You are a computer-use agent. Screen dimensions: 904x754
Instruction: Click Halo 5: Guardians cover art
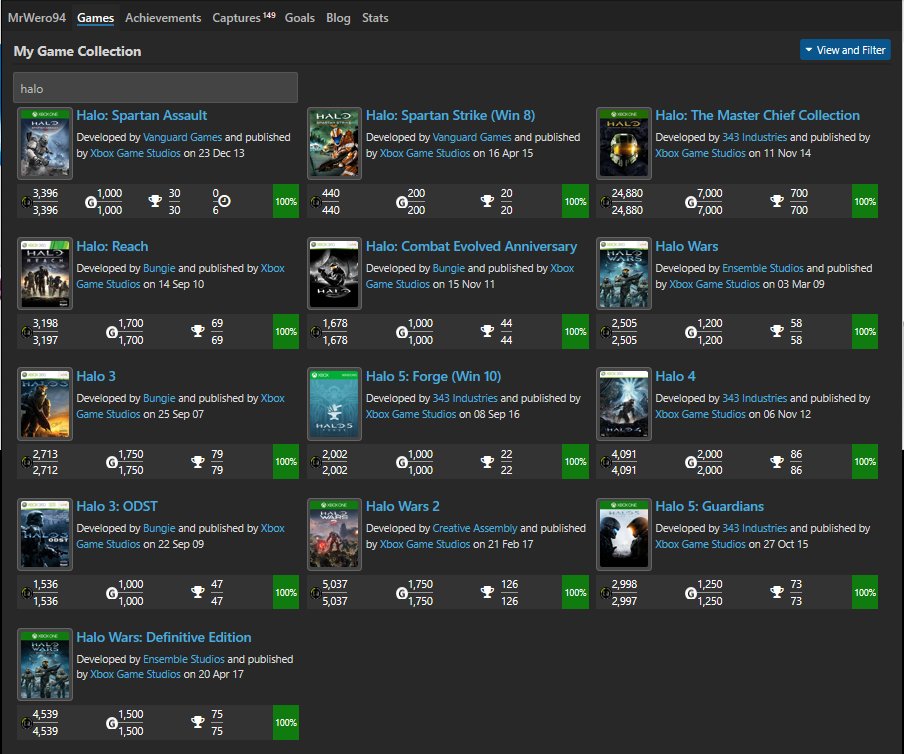[624, 534]
